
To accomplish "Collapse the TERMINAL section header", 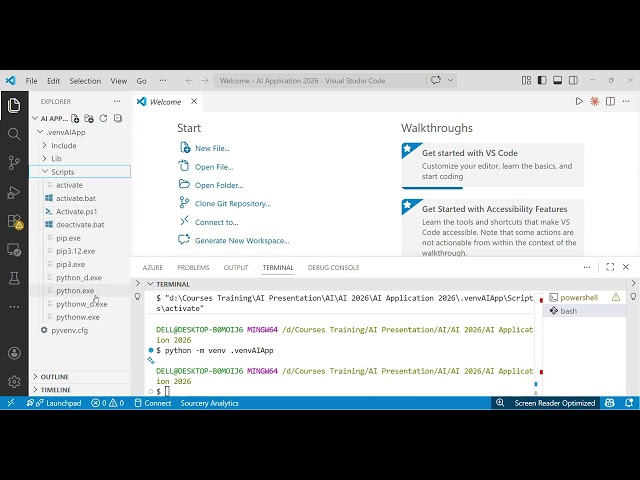I will 173,284.
